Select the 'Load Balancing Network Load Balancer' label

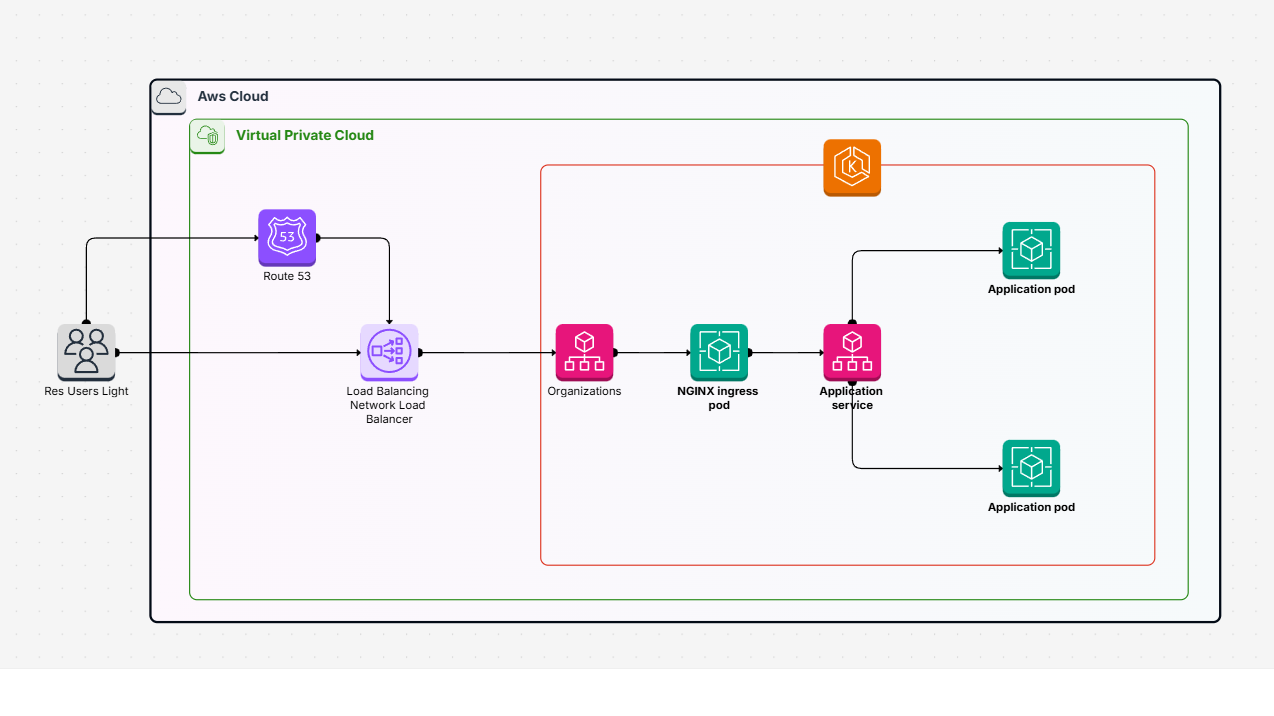[388, 405]
